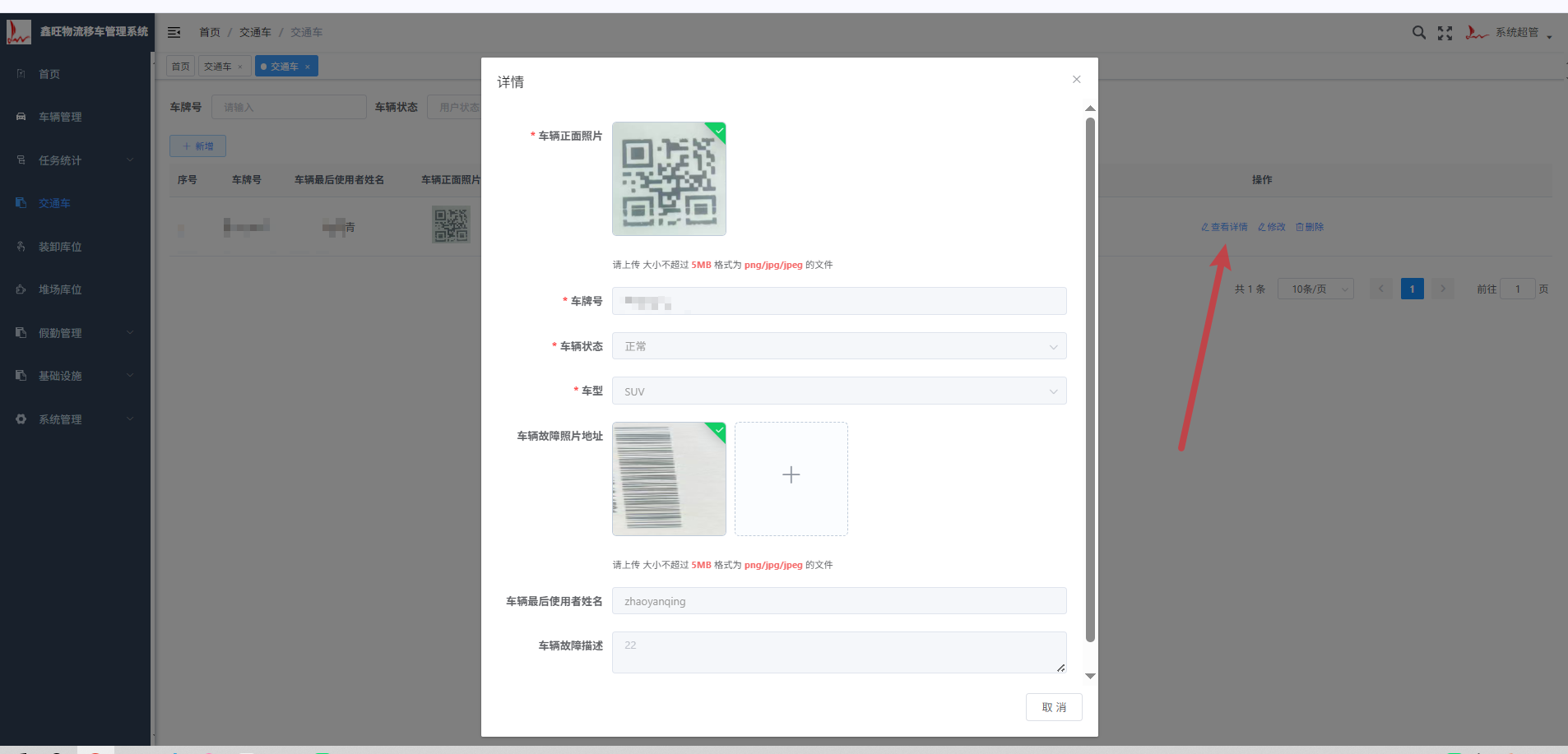Screen dimensions: 1568x754
Task: Click the 系统管理 gear icon
Action: point(21,419)
